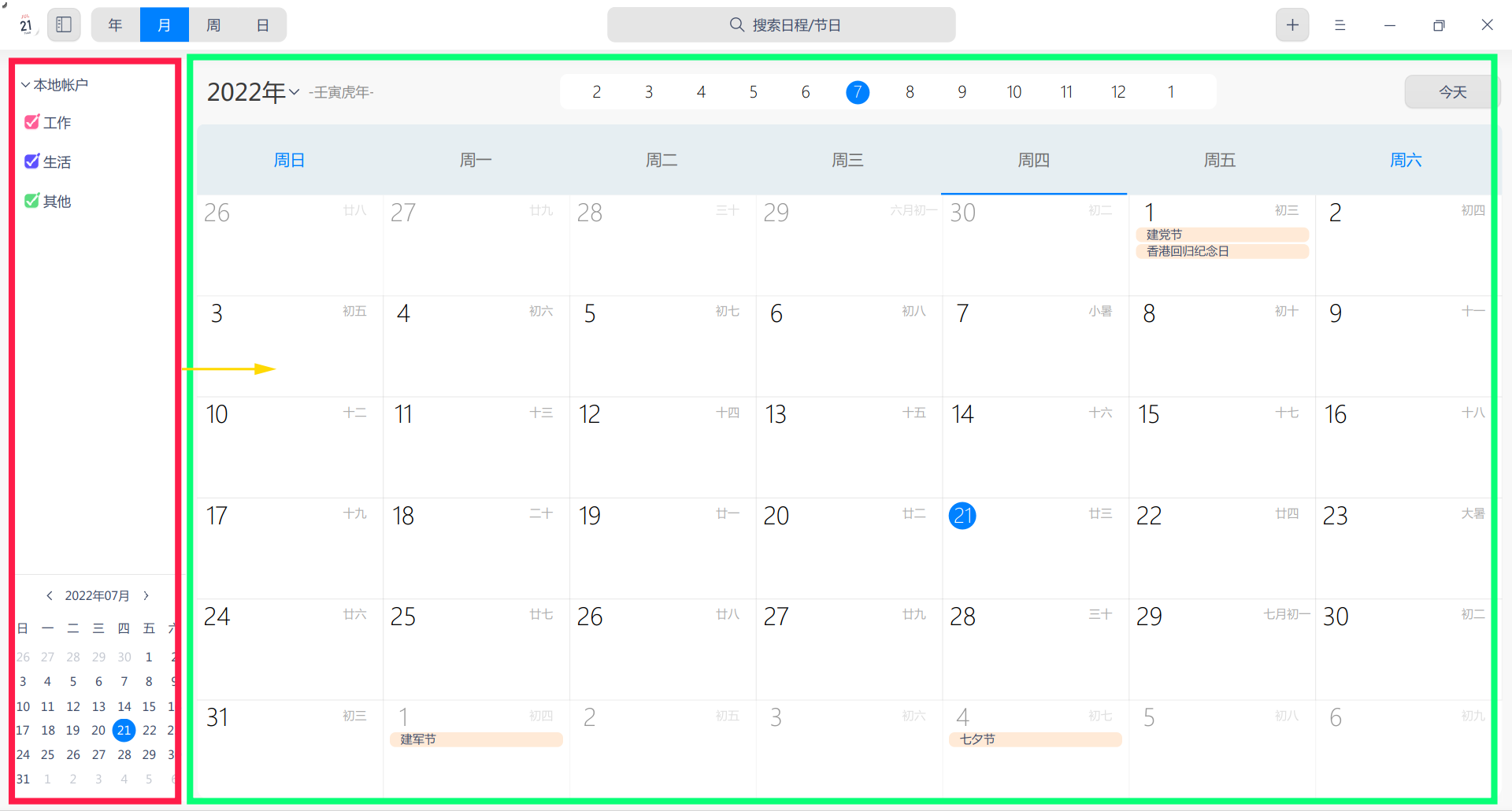
Task: Select today's date 21 in main grid
Action: pyautogui.click(x=962, y=516)
